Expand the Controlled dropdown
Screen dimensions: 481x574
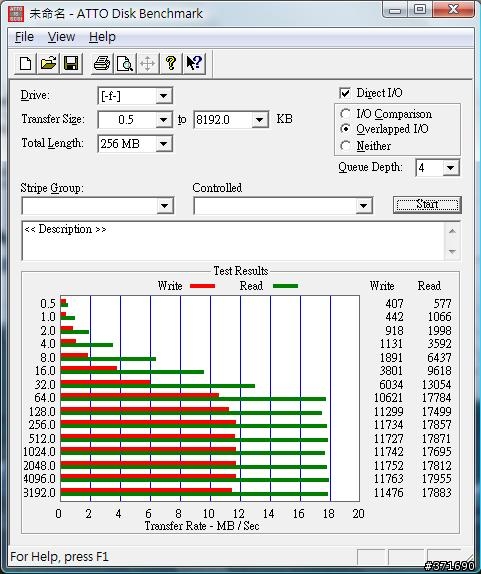[363, 206]
